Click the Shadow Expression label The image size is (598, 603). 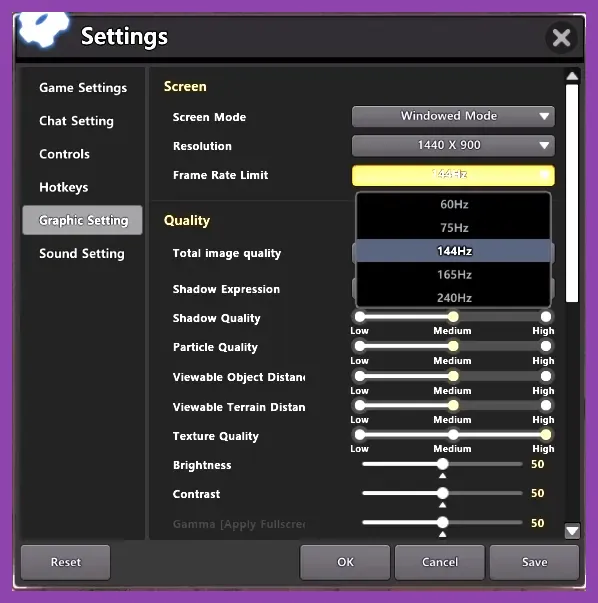[x=226, y=289]
